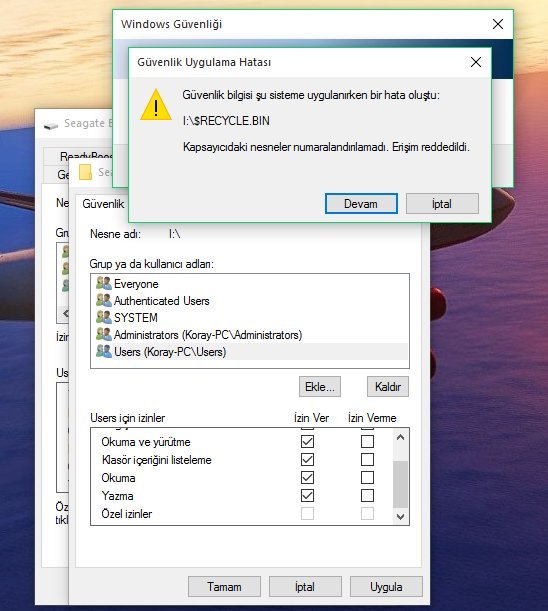
Task: Uncheck İzin Ver for Okuma ve yürütme
Action: click(x=307, y=441)
